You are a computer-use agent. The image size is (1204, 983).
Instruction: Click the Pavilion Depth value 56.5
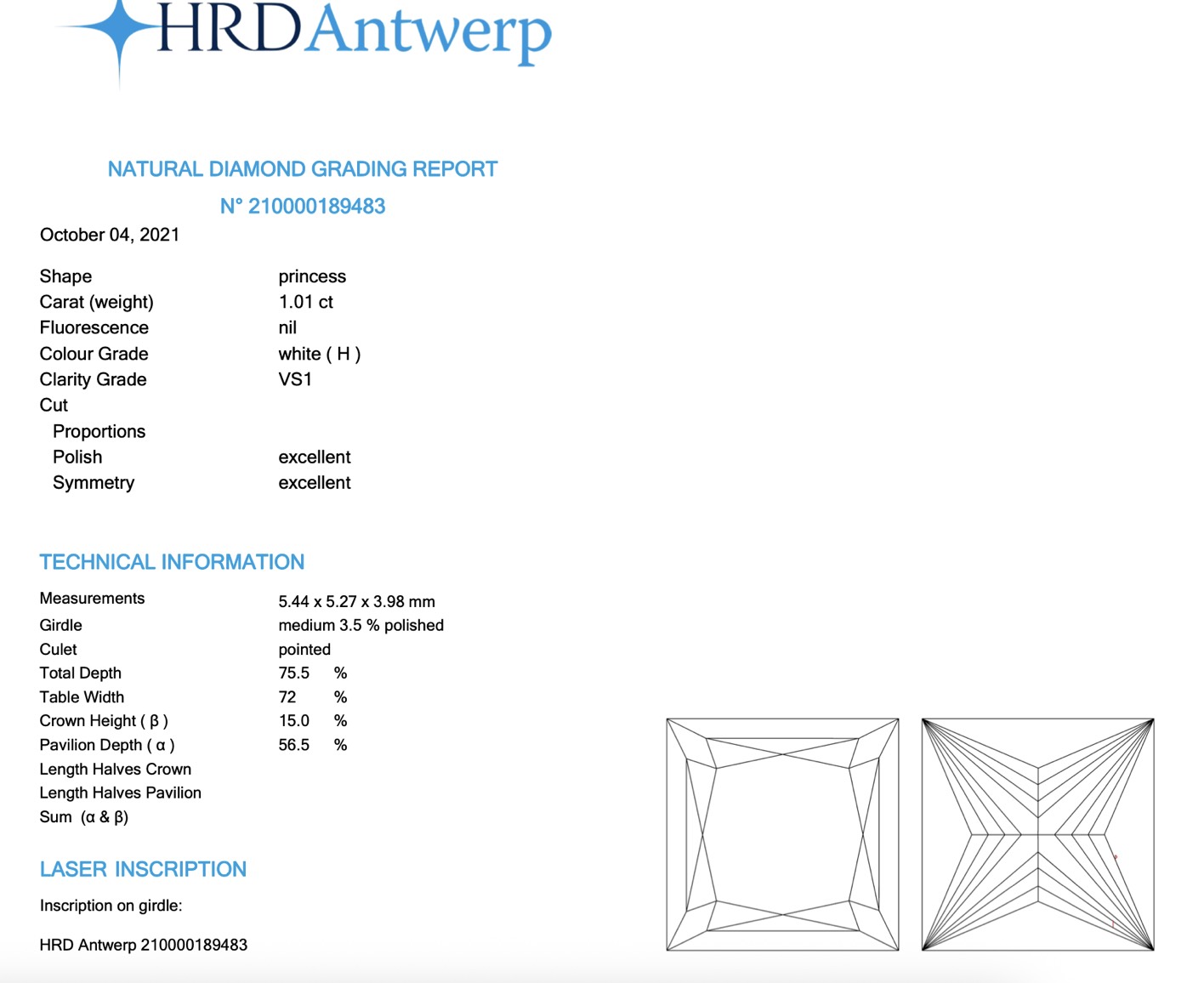[293, 745]
